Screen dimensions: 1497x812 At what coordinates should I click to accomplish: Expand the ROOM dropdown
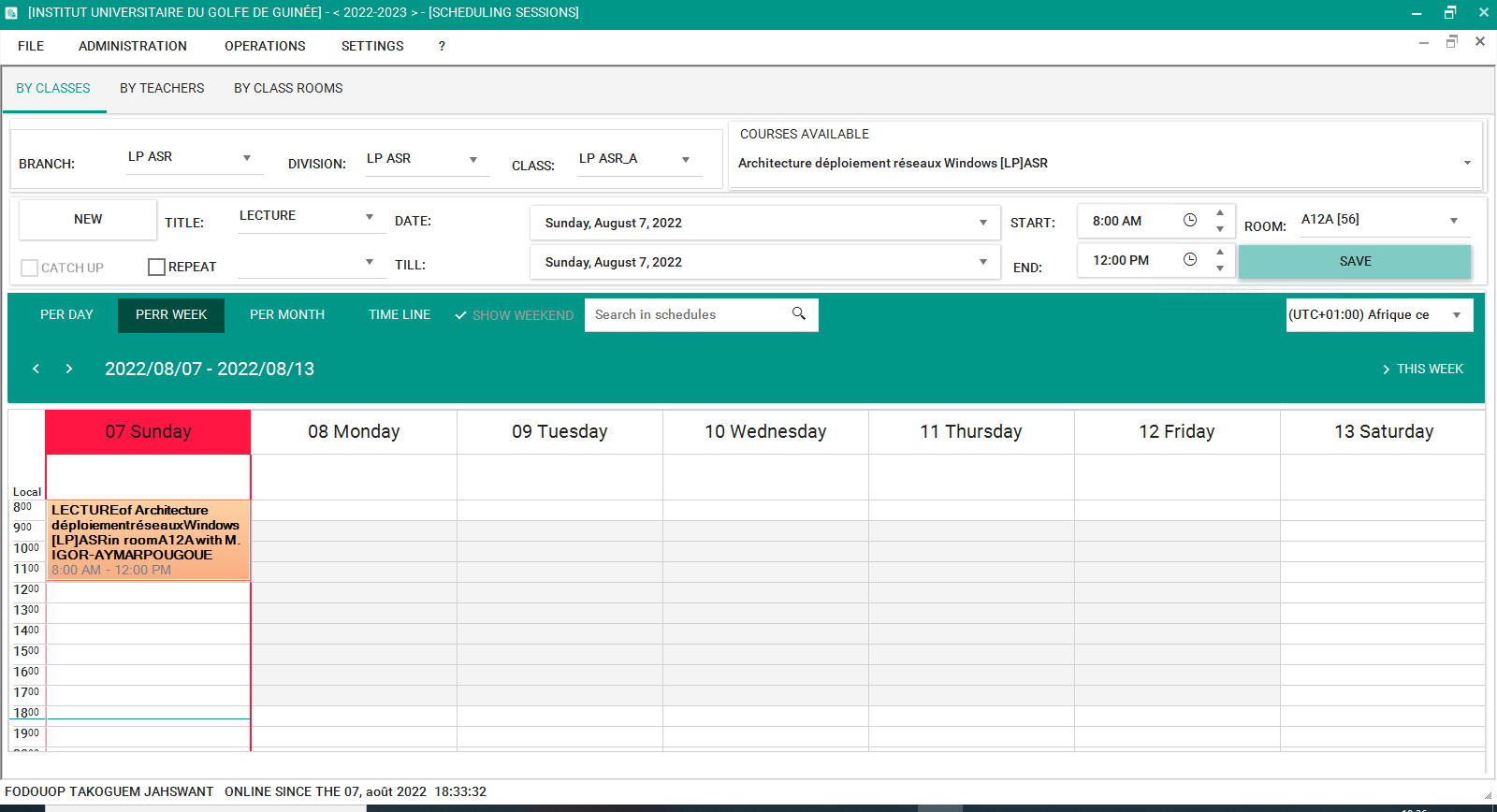click(x=1454, y=221)
